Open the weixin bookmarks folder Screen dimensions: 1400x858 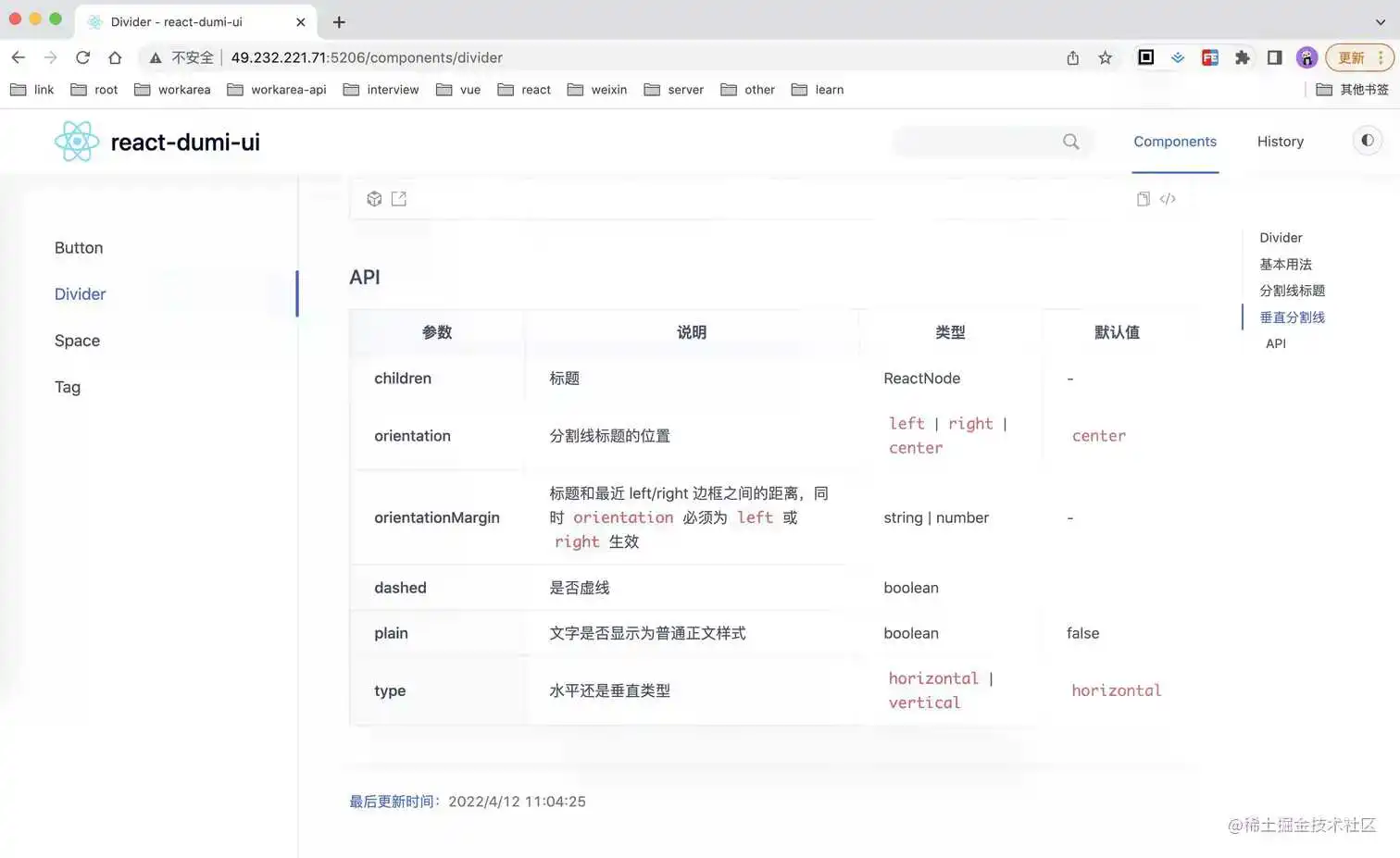point(597,90)
